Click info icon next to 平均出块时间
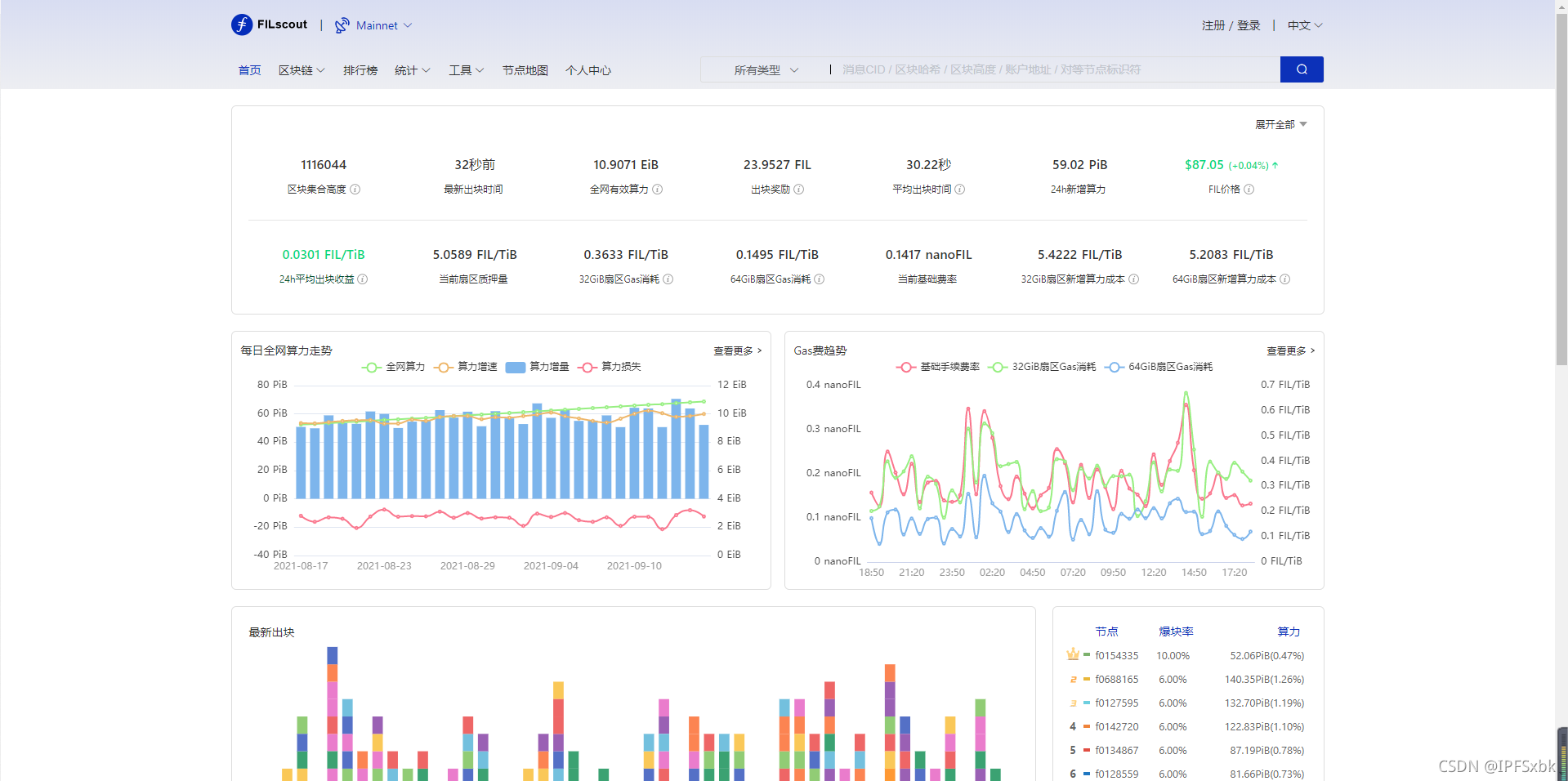The height and width of the screenshot is (781, 1568). tap(960, 190)
